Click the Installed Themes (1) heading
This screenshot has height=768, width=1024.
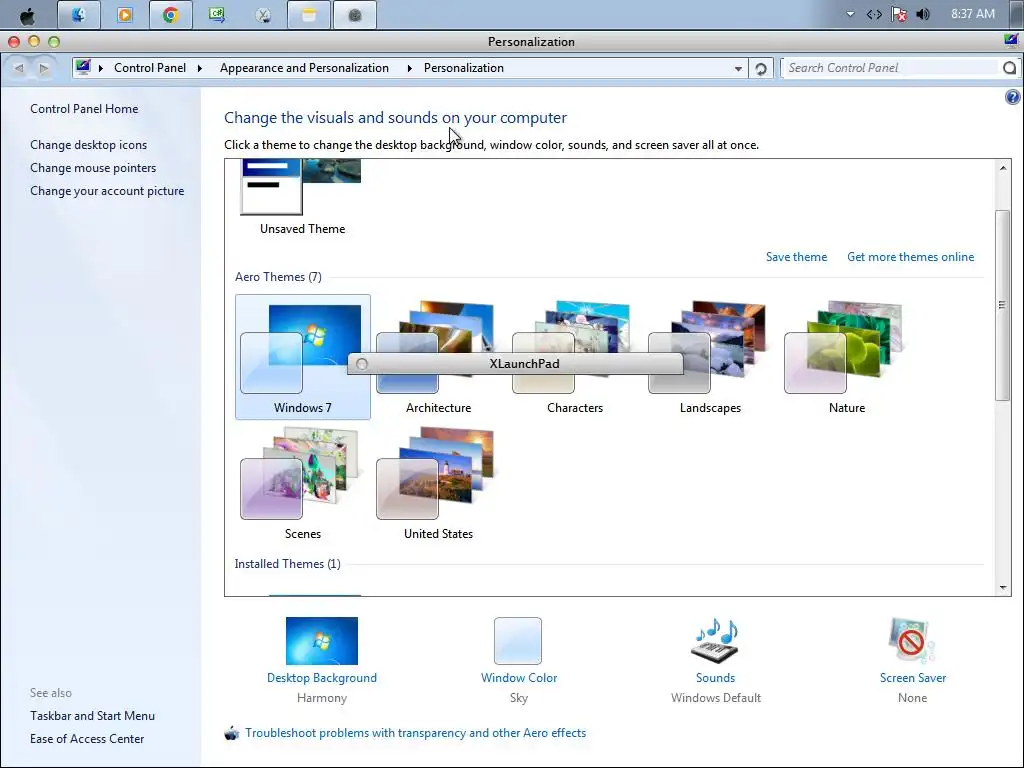coord(287,564)
